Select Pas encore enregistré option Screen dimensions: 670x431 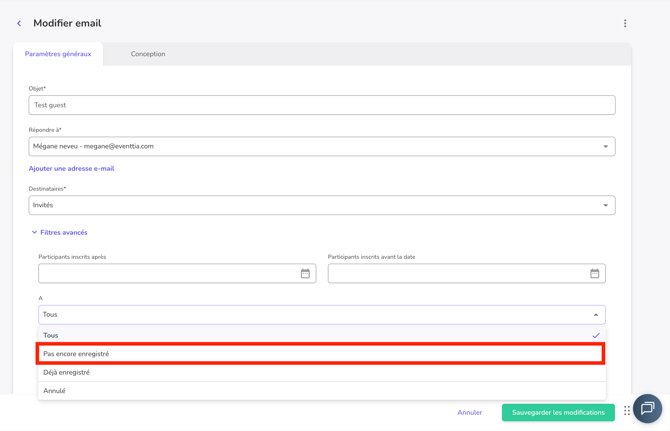(321, 354)
